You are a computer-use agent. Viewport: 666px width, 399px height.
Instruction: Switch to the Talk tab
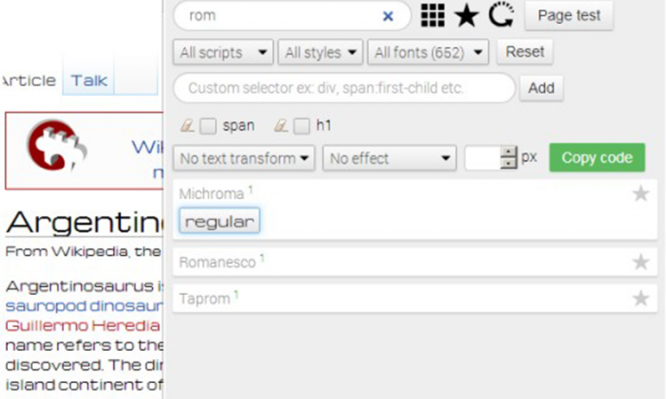pyautogui.click(x=89, y=80)
